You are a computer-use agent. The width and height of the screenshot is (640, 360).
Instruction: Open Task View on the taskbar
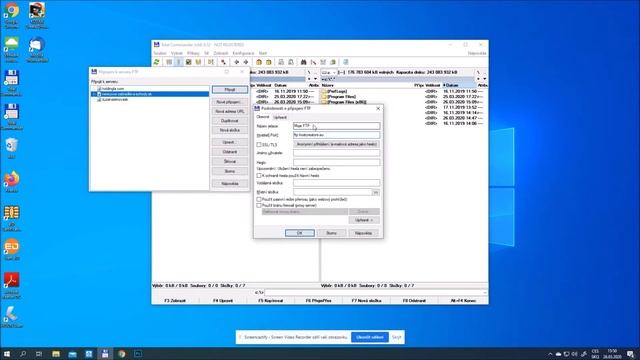point(39,354)
